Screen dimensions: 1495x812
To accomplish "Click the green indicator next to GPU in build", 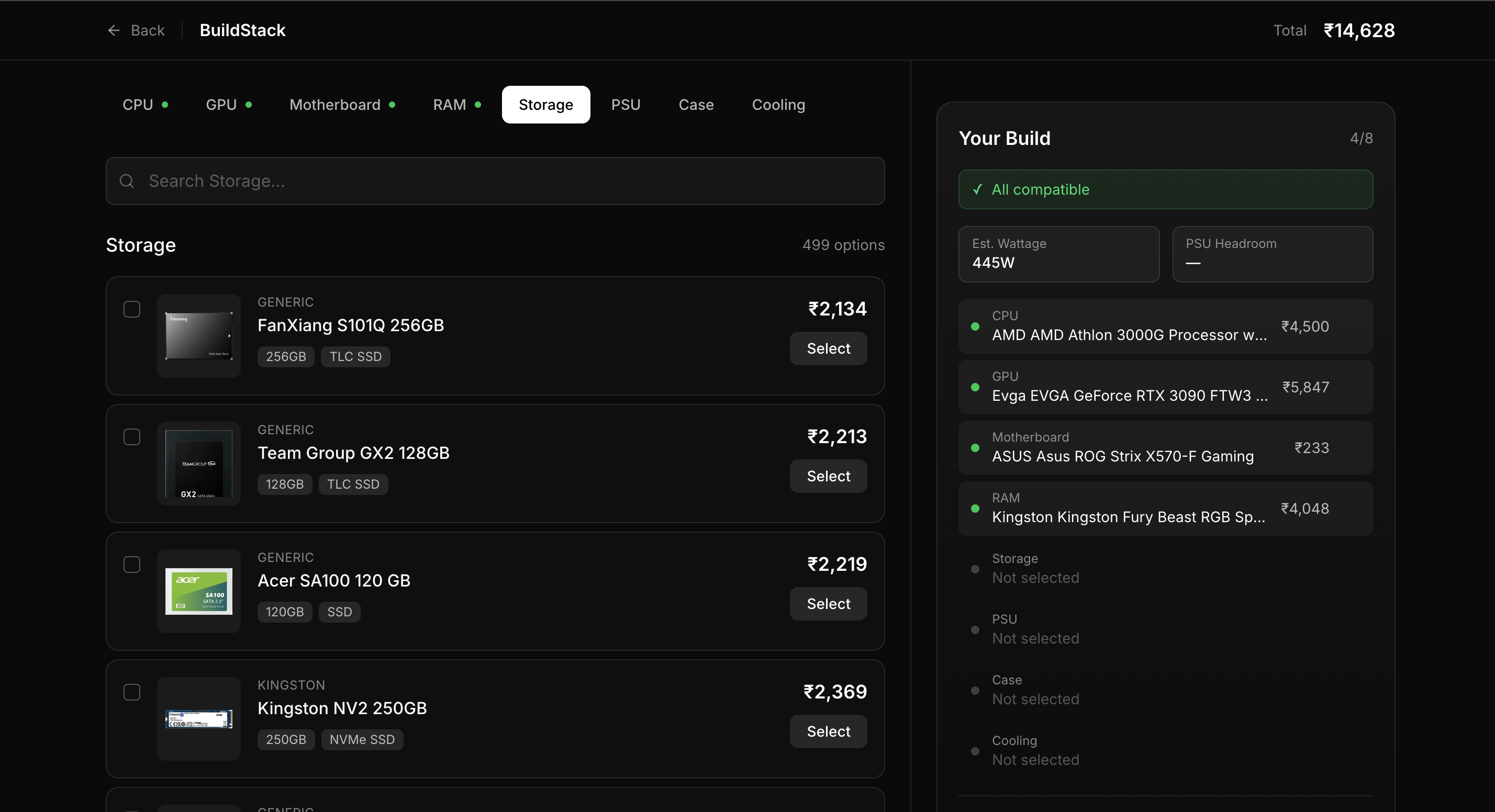I will click(x=975, y=387).
